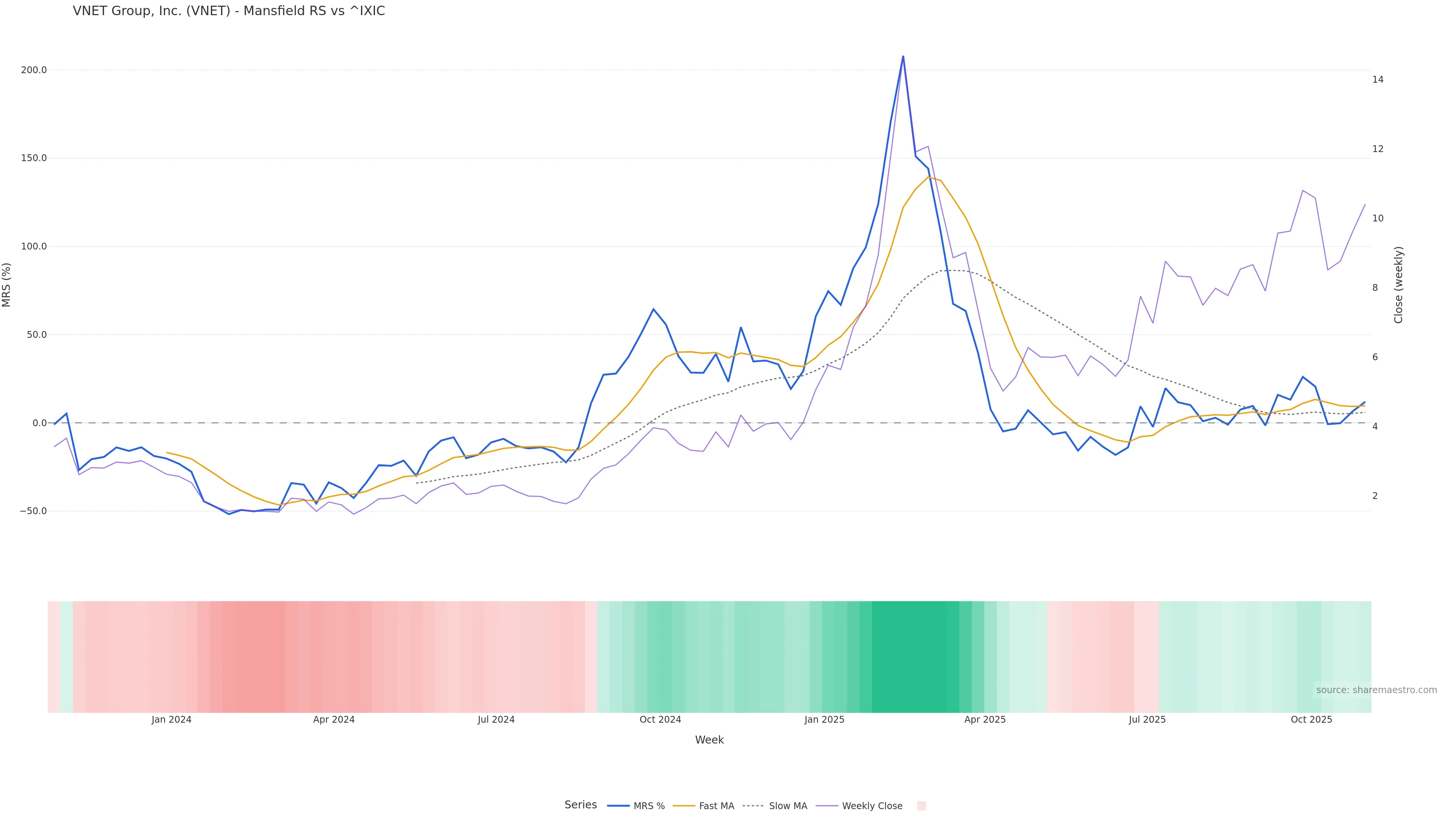1456x819 pixels.
Task: Click the Apr 2025 x-axis label
Action: [985, 720]
